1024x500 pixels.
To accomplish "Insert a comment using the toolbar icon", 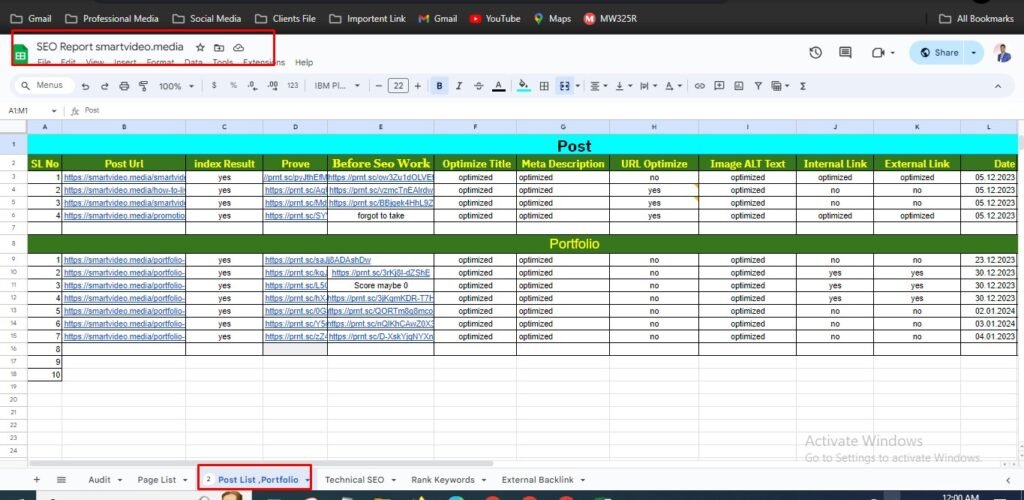I will tap(719, 86).
